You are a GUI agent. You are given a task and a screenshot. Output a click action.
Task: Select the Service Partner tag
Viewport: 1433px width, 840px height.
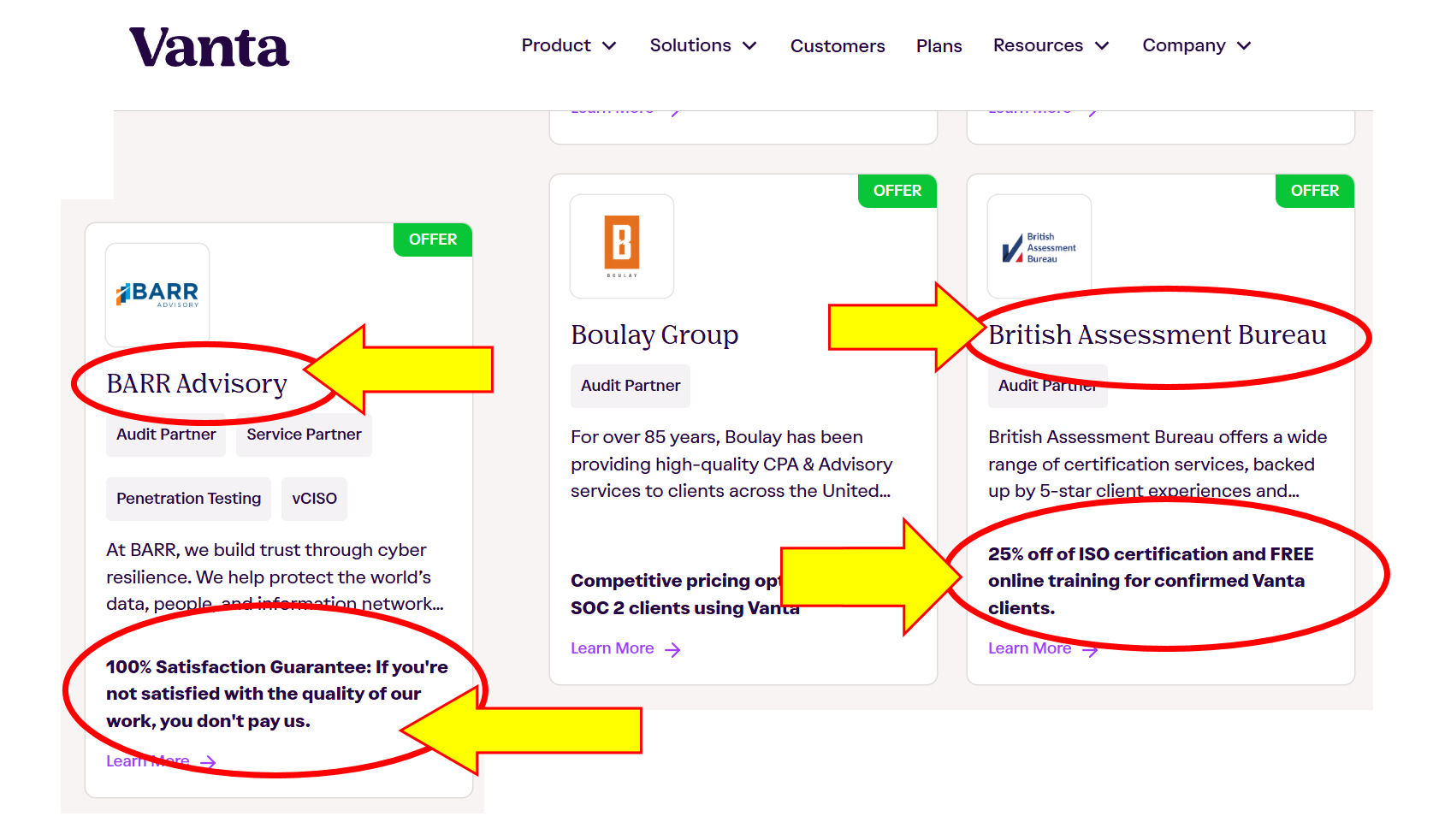click(304, 435)
